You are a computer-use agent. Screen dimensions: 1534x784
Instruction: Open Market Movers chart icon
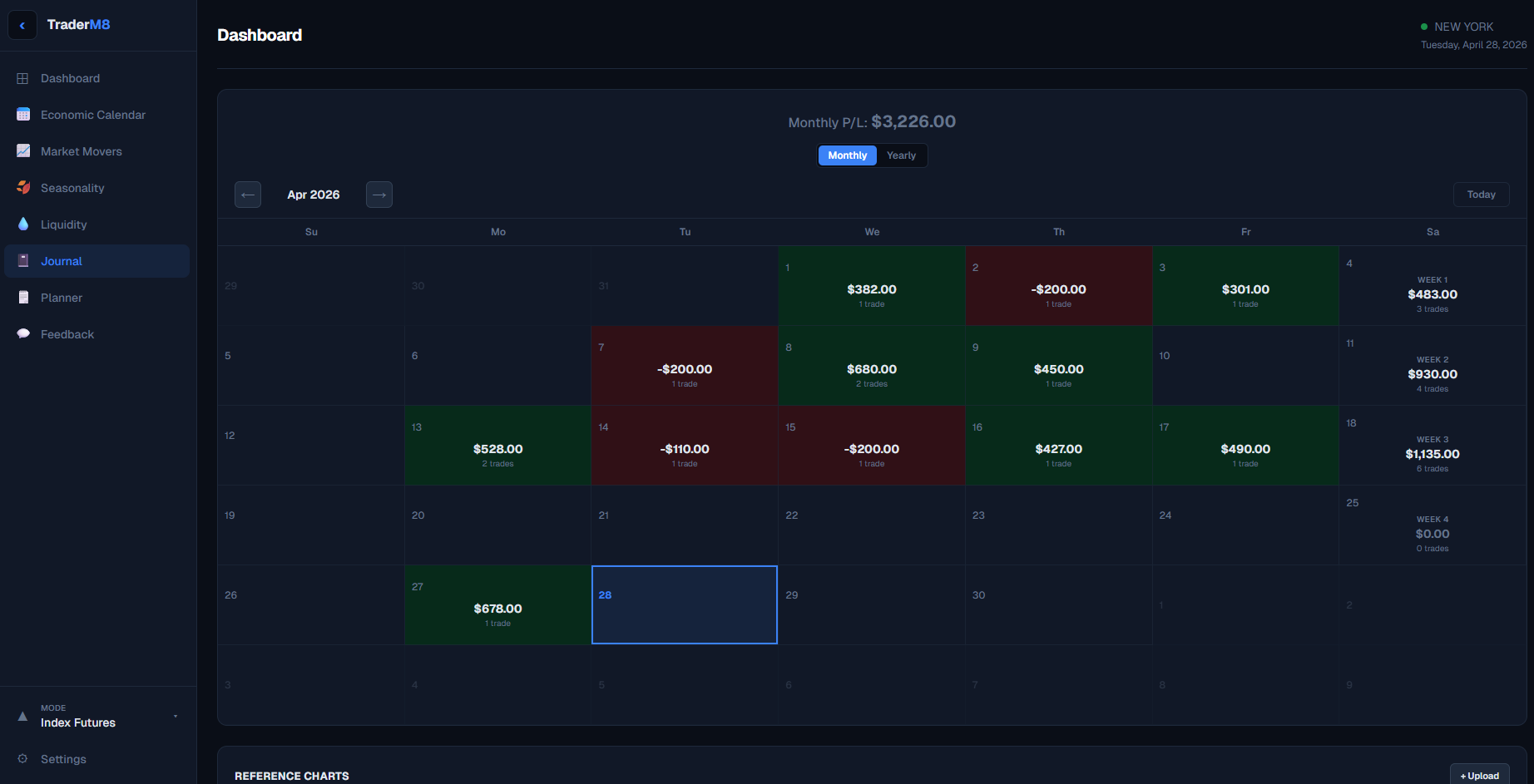[23, 151]
